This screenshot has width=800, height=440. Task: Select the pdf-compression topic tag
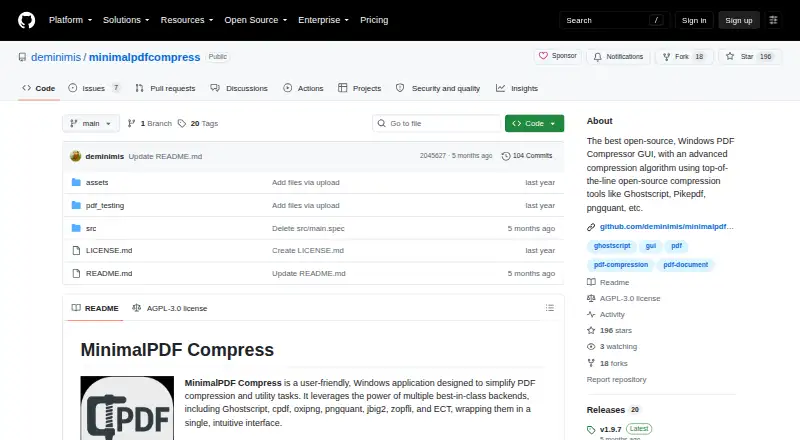tap(621, 265)
